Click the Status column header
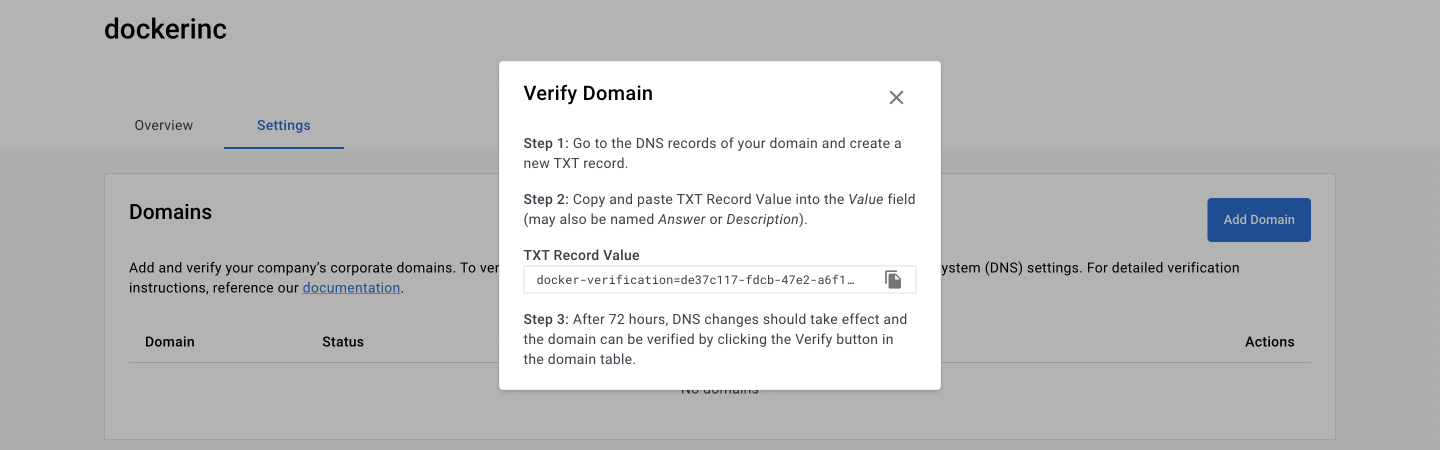1440x450 pixels. point(343,342)
